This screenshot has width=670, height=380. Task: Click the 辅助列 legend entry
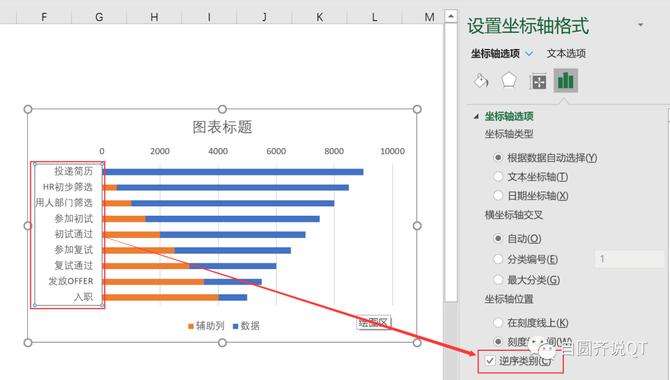click(x=206, y=326)
